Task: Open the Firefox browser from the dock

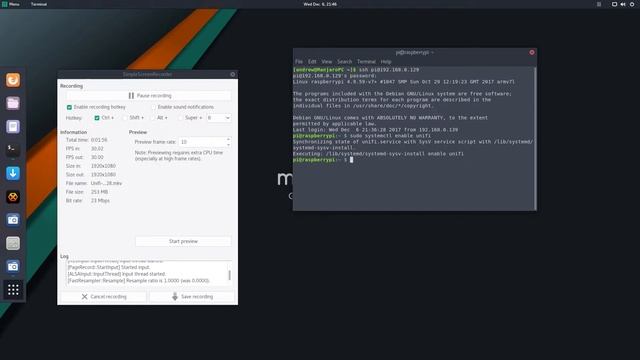Action: pyautogui.click(x=13, y=80)
